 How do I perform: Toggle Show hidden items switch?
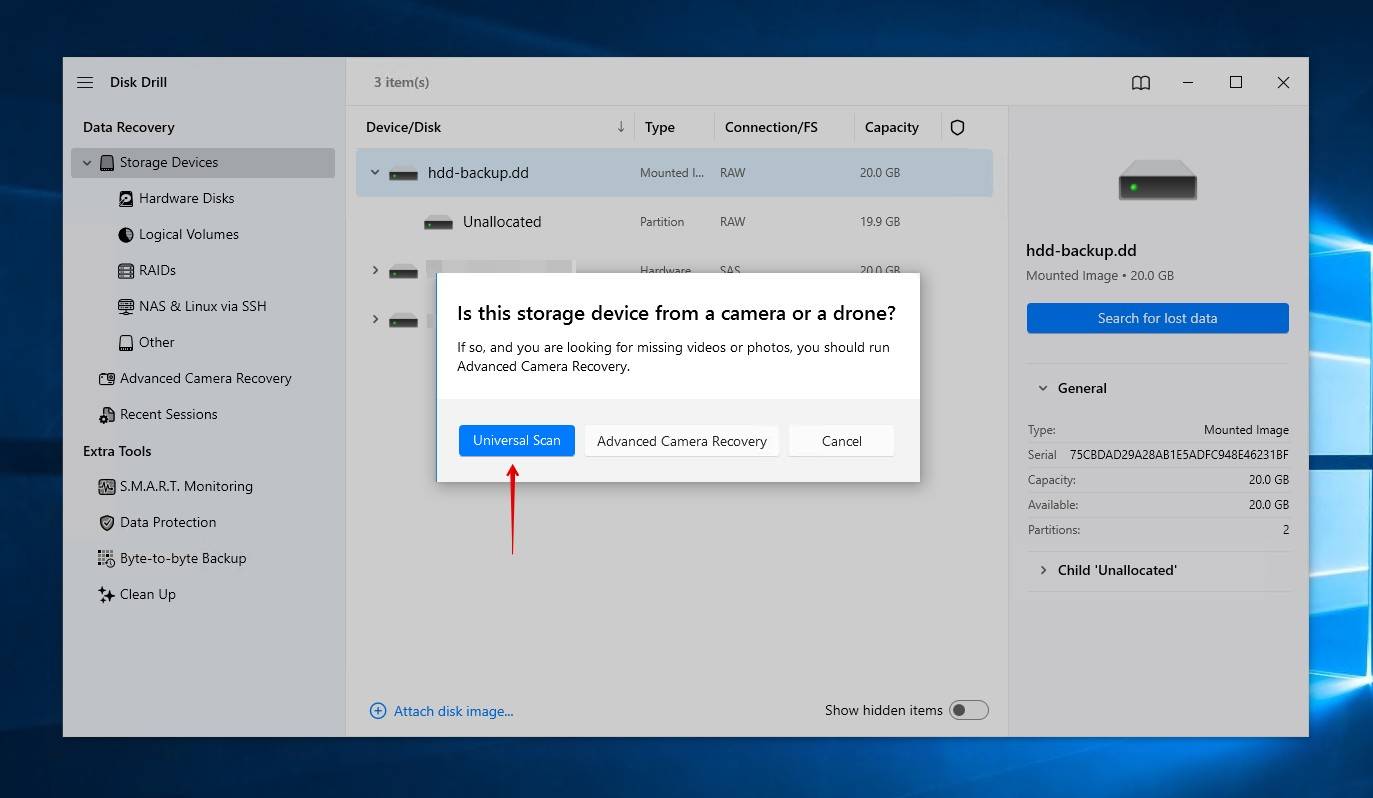pos(968,710)
